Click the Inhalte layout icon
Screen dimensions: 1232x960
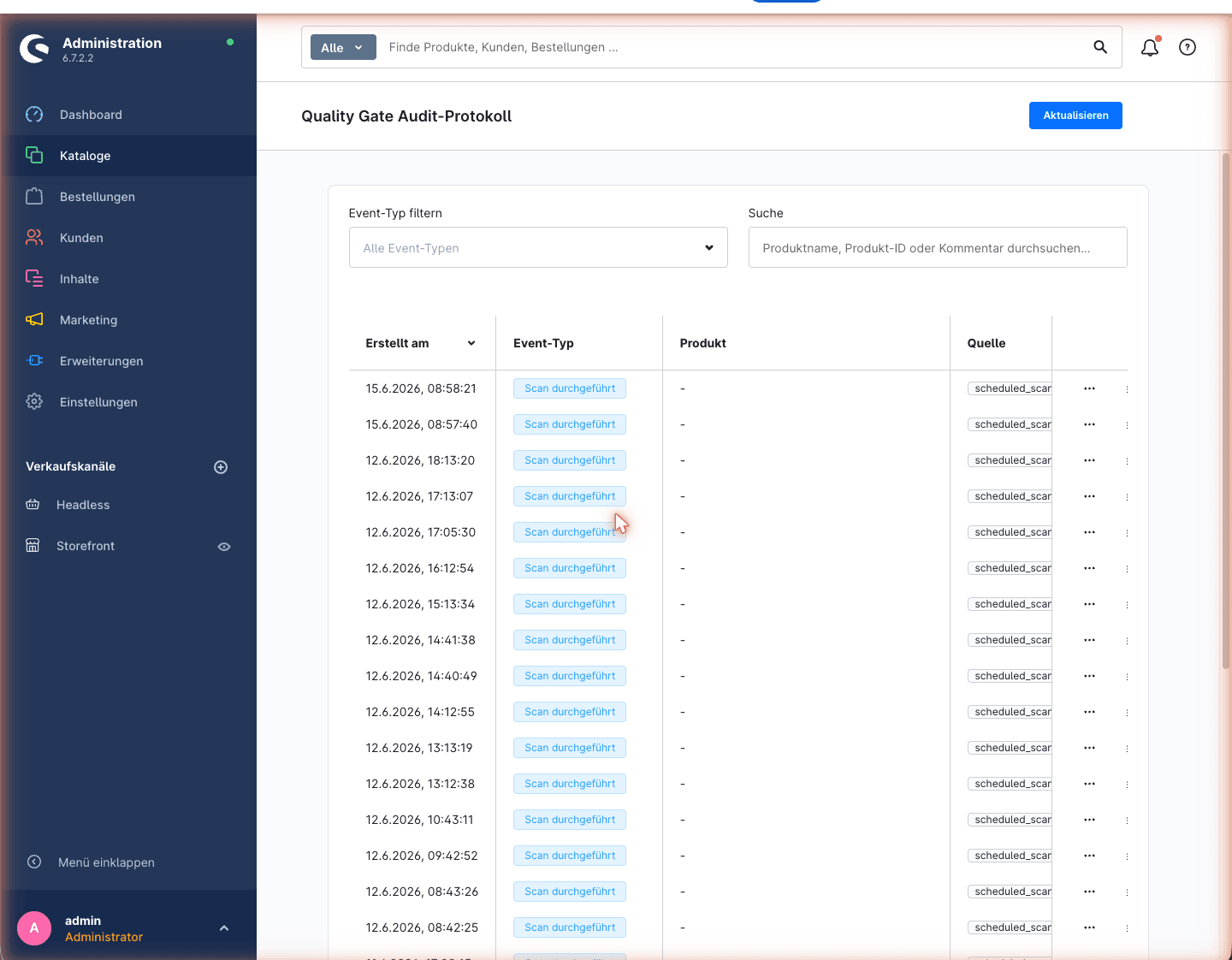34,278
